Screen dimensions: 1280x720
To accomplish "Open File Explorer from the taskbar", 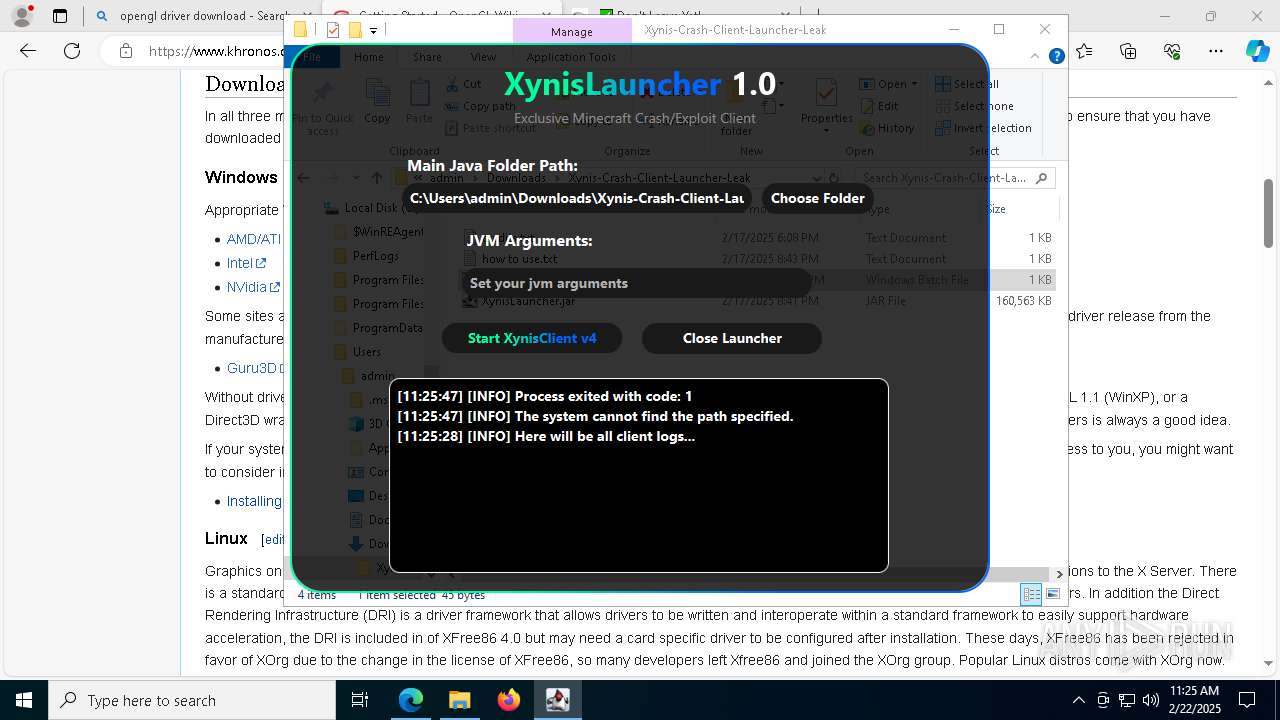I will (x=460, y=700).
